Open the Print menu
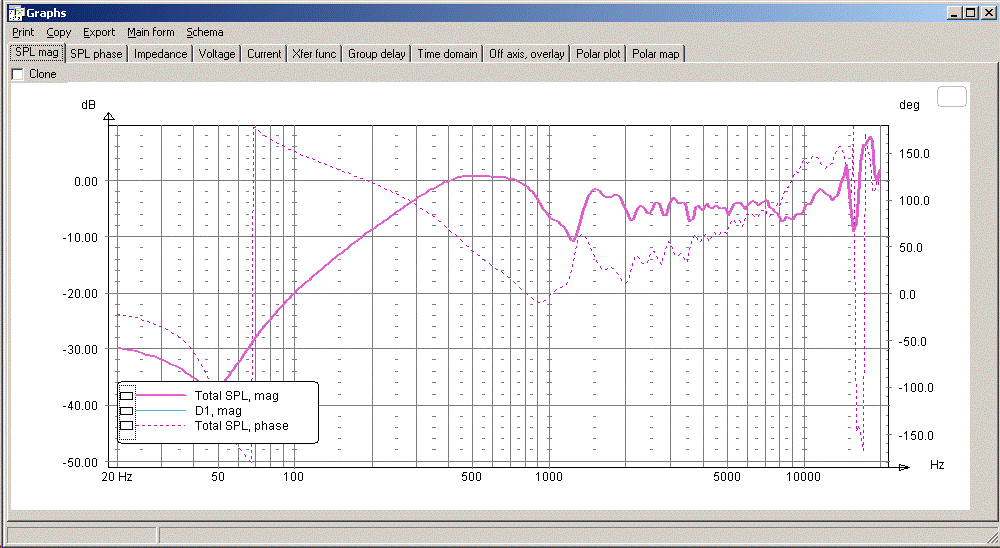 point(23,32)
